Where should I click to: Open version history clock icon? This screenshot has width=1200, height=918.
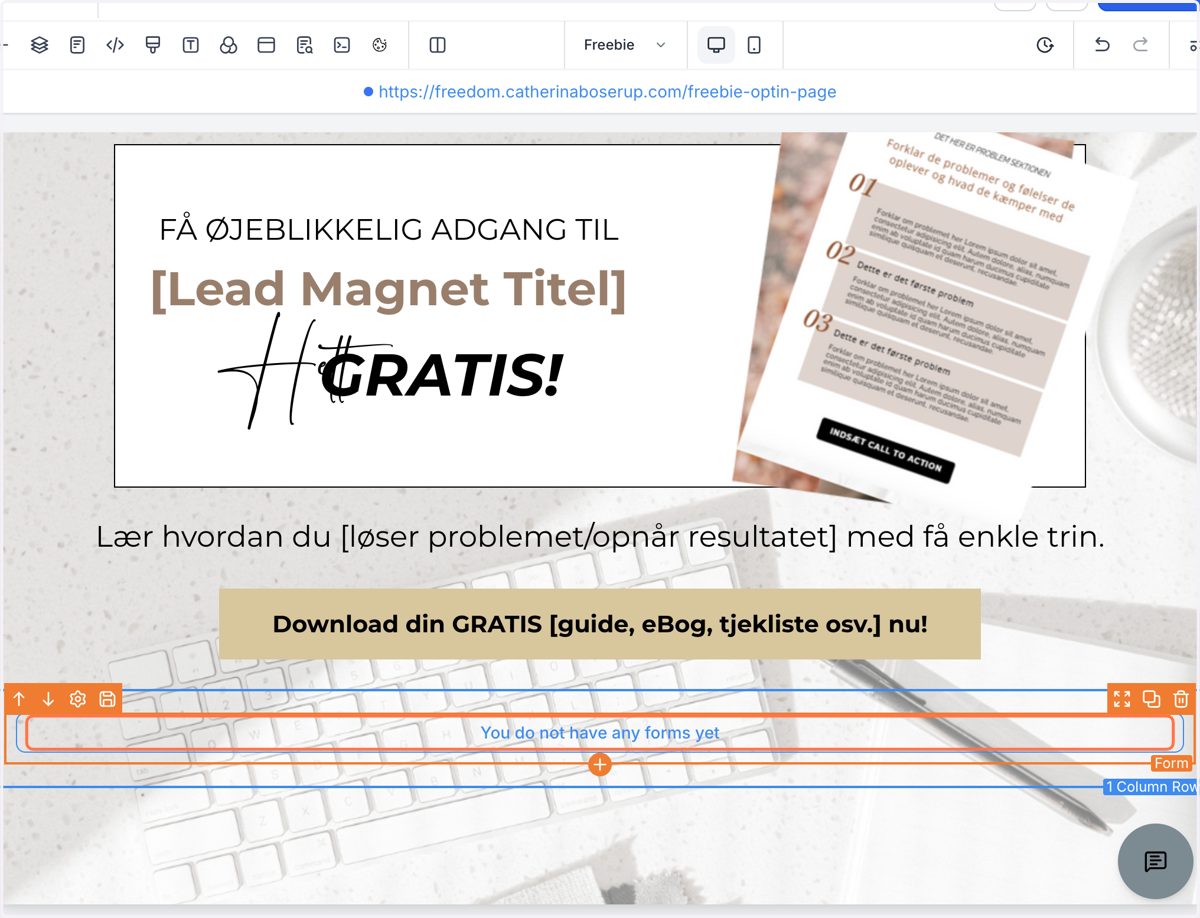1045,45
